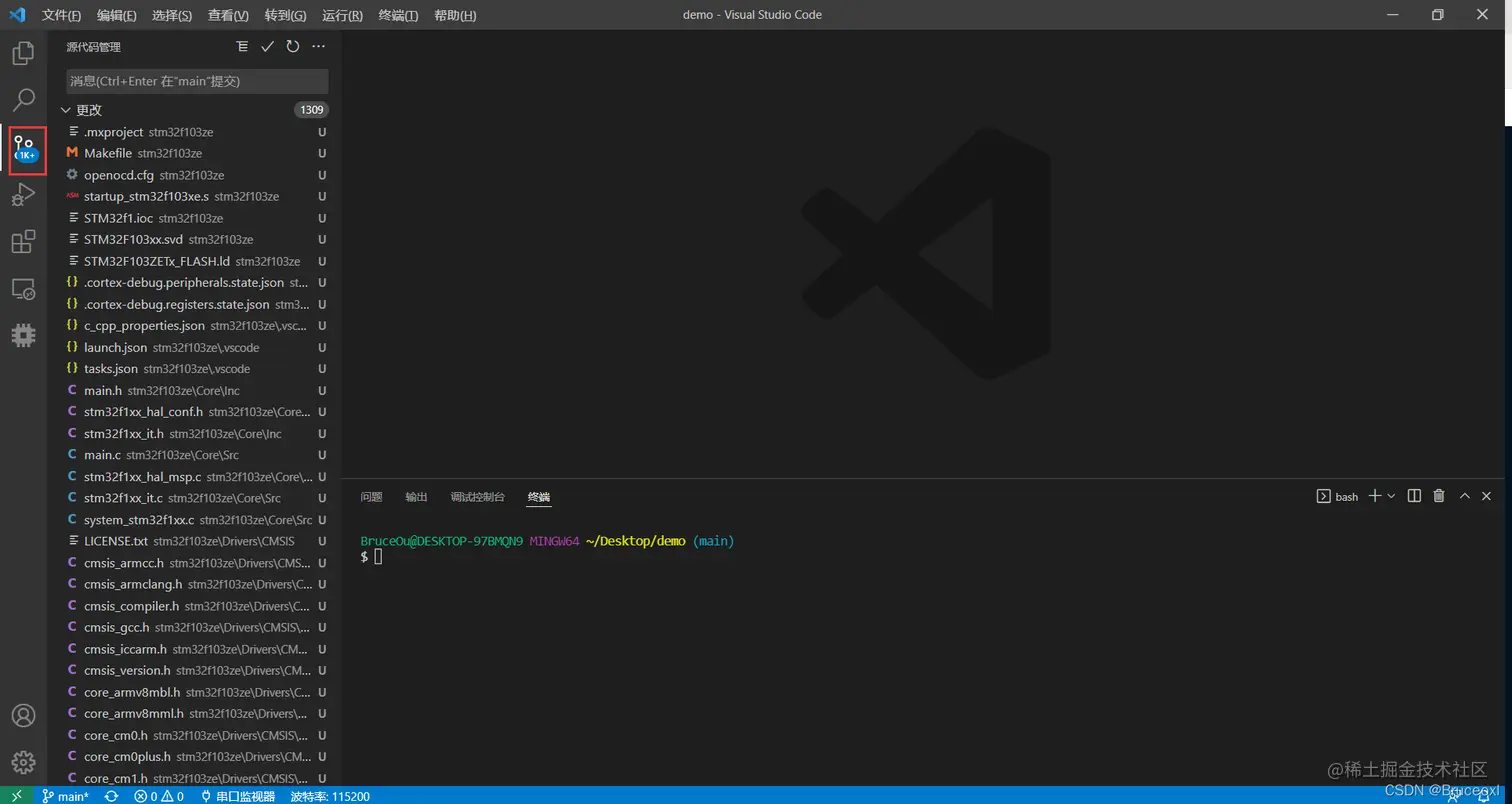This screenshot has width=1512, height=804.
Task: Open the Explorer view in activity bar
Action: [23, 53]
